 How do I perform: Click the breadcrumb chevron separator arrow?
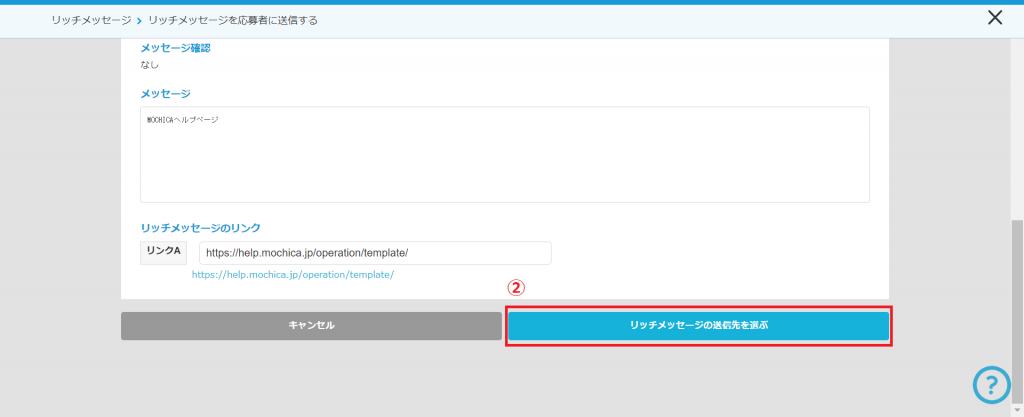click(139, 20)
